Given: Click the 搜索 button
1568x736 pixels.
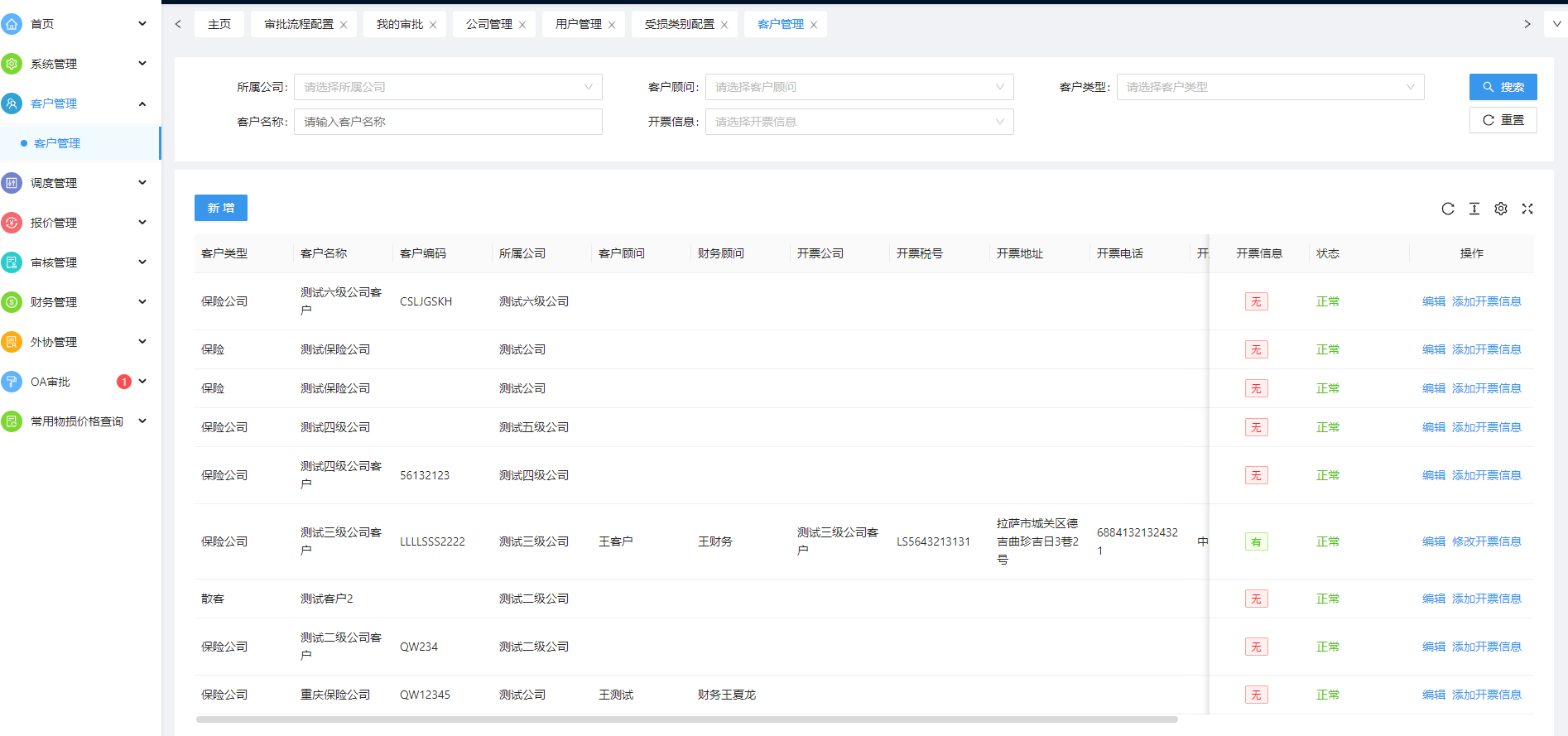Looking at the screenshot, I should [x=1503, y=87].
